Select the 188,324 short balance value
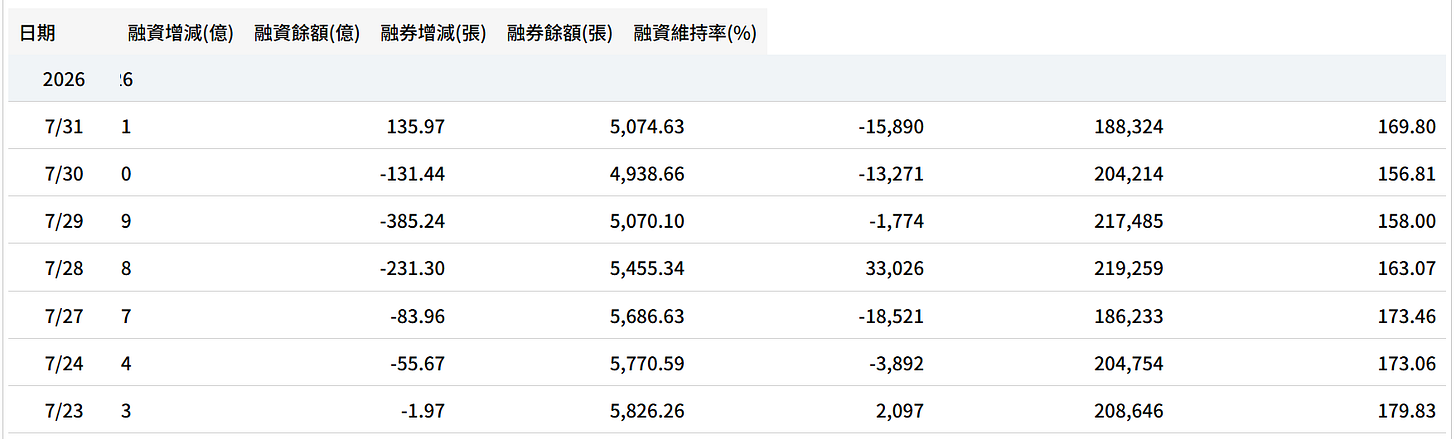1456x439 pixels. click(1129, 127)
